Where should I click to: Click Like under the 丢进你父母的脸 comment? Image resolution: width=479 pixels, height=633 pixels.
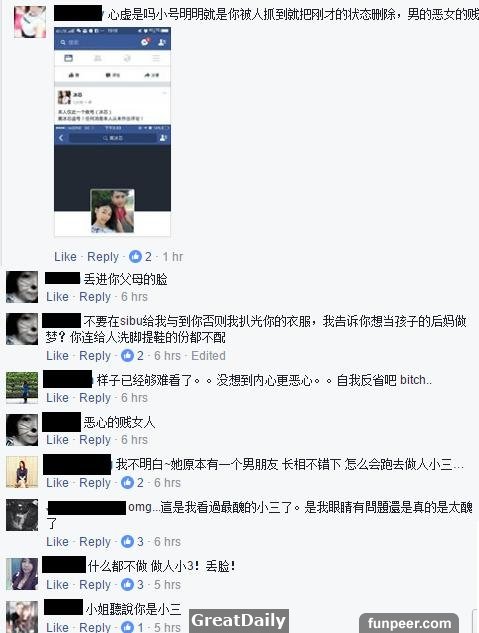pyautogui.click(x=57, y=297)
